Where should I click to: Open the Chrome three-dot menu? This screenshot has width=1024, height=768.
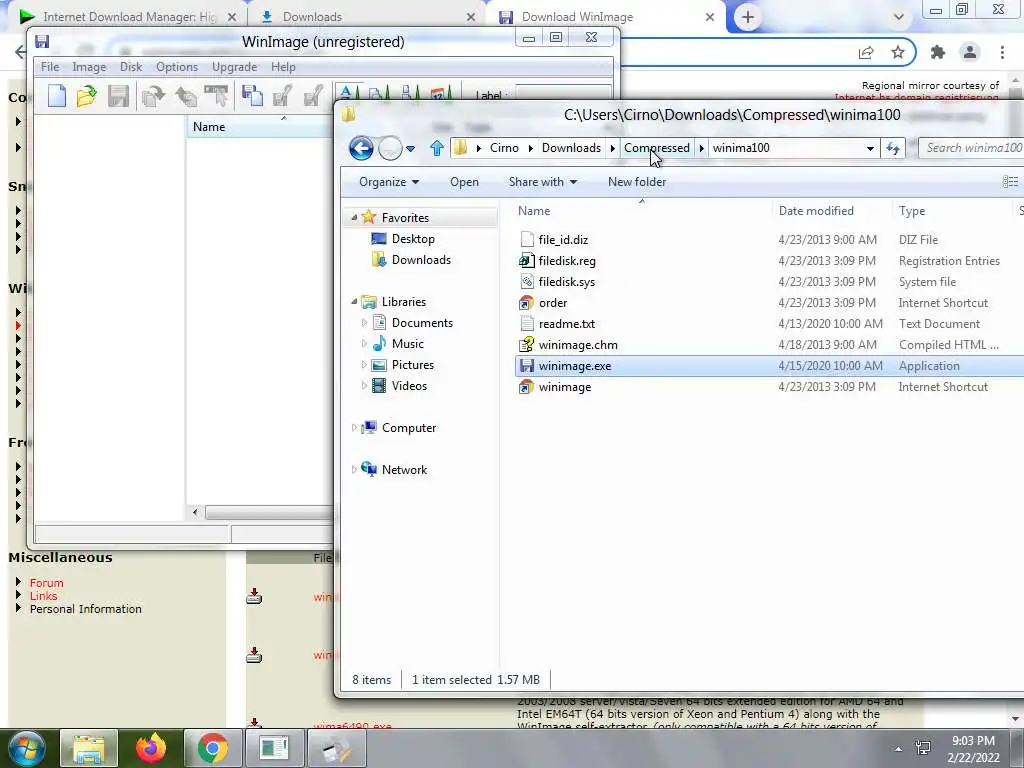coord(1002,52)
